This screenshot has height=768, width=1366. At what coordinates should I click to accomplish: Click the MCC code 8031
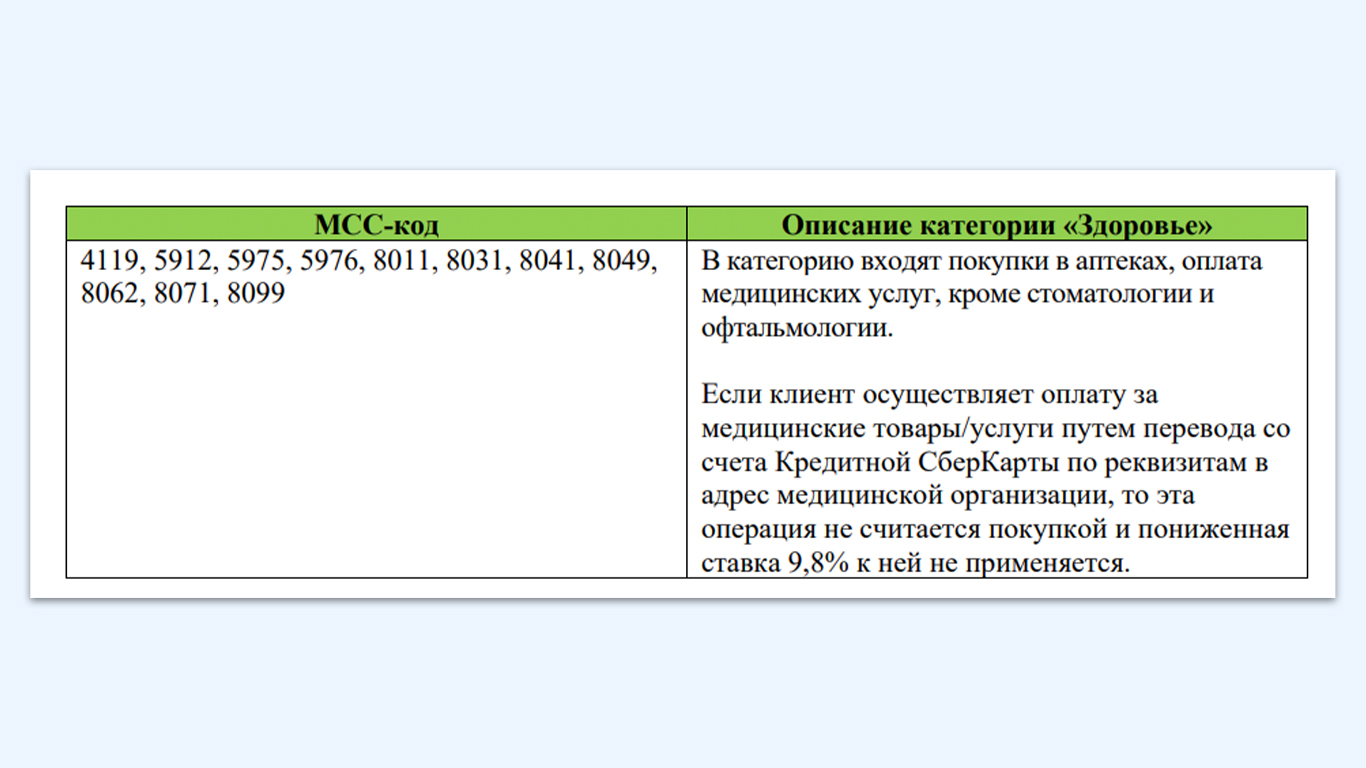point(476,262)
